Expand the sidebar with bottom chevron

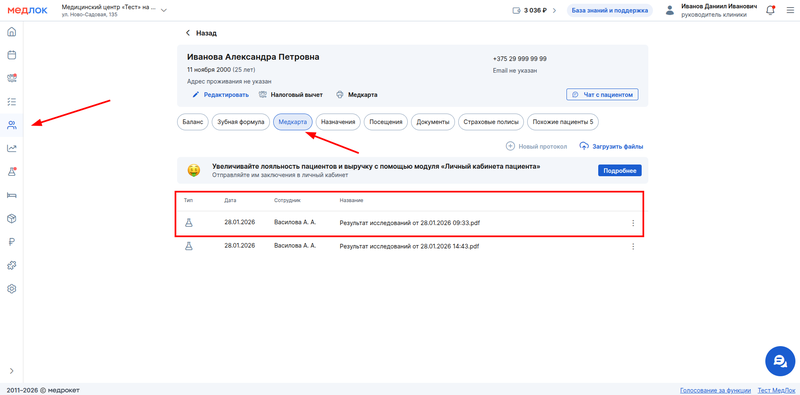click(12, 371)
